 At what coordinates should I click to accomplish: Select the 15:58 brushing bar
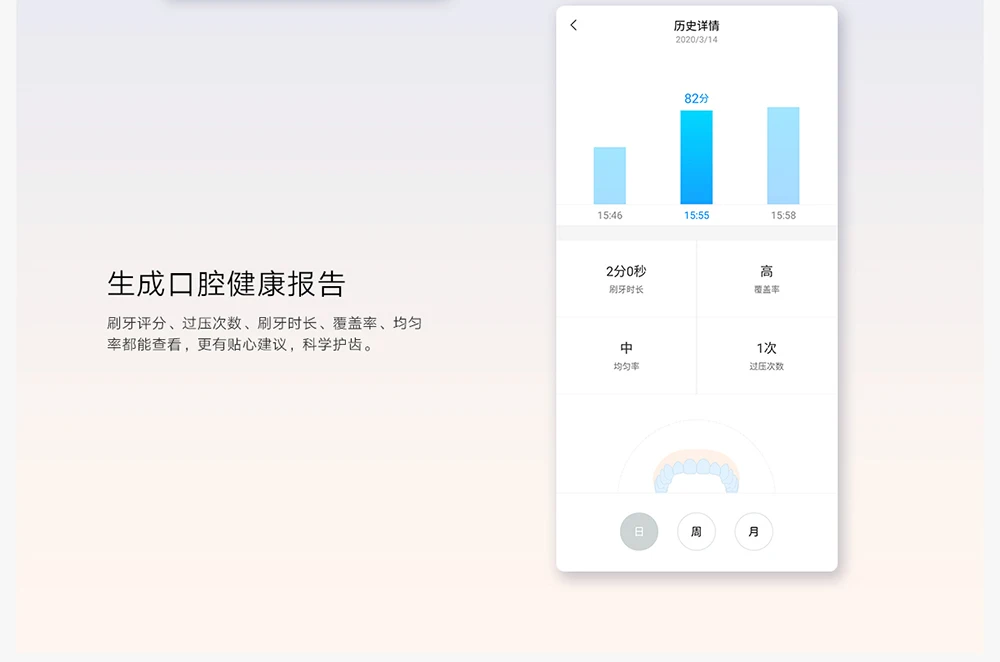pyautogui.click(x=783, y=156)
